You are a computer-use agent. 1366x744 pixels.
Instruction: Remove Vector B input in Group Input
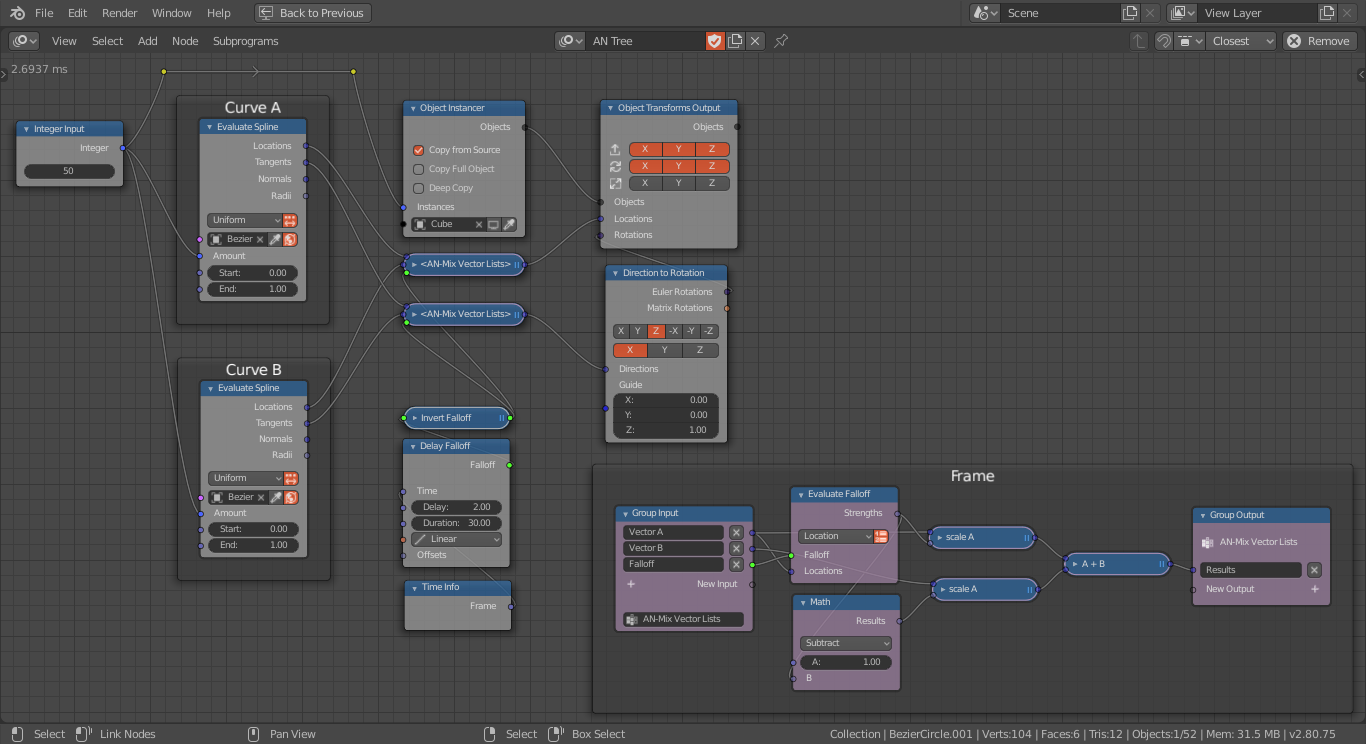[x=736, y=548]
